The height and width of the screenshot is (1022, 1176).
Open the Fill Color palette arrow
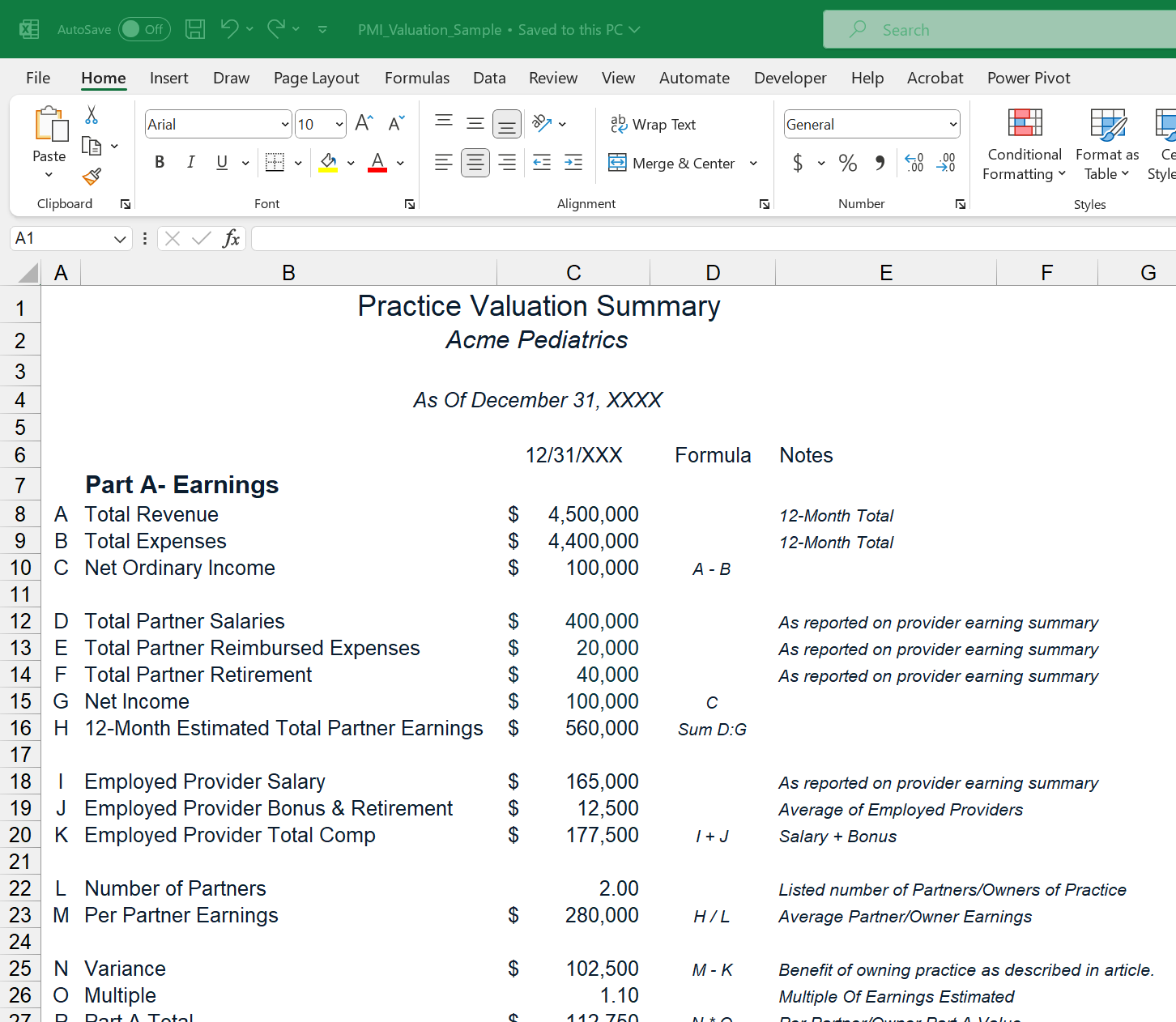click(x=351, y=163)
